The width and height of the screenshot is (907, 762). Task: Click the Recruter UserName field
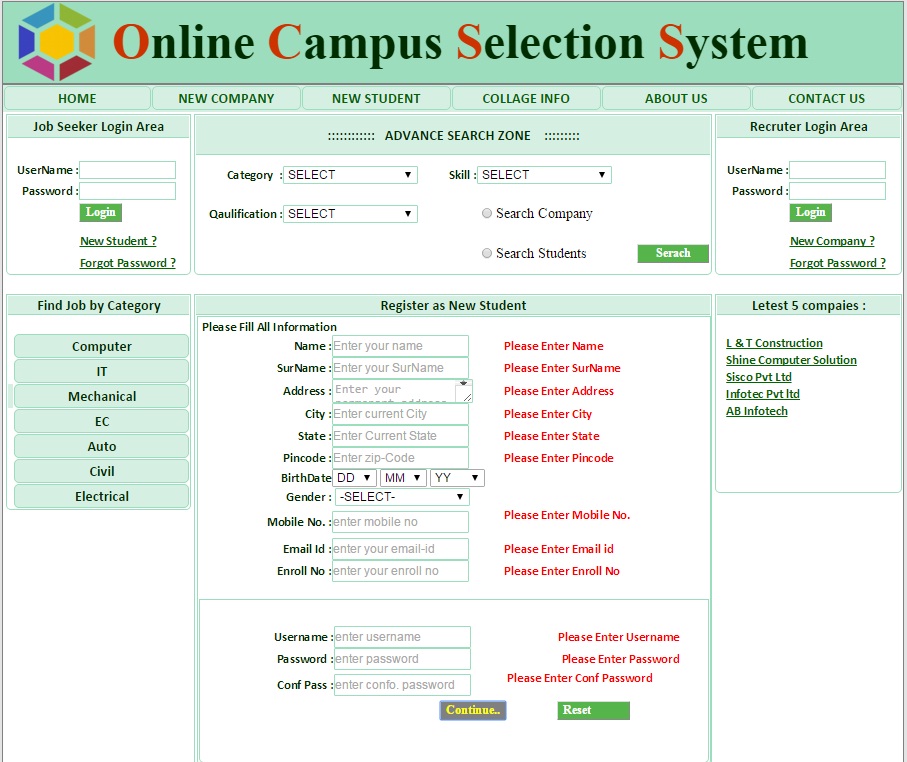pyautogui.click(x=837, y=170)
